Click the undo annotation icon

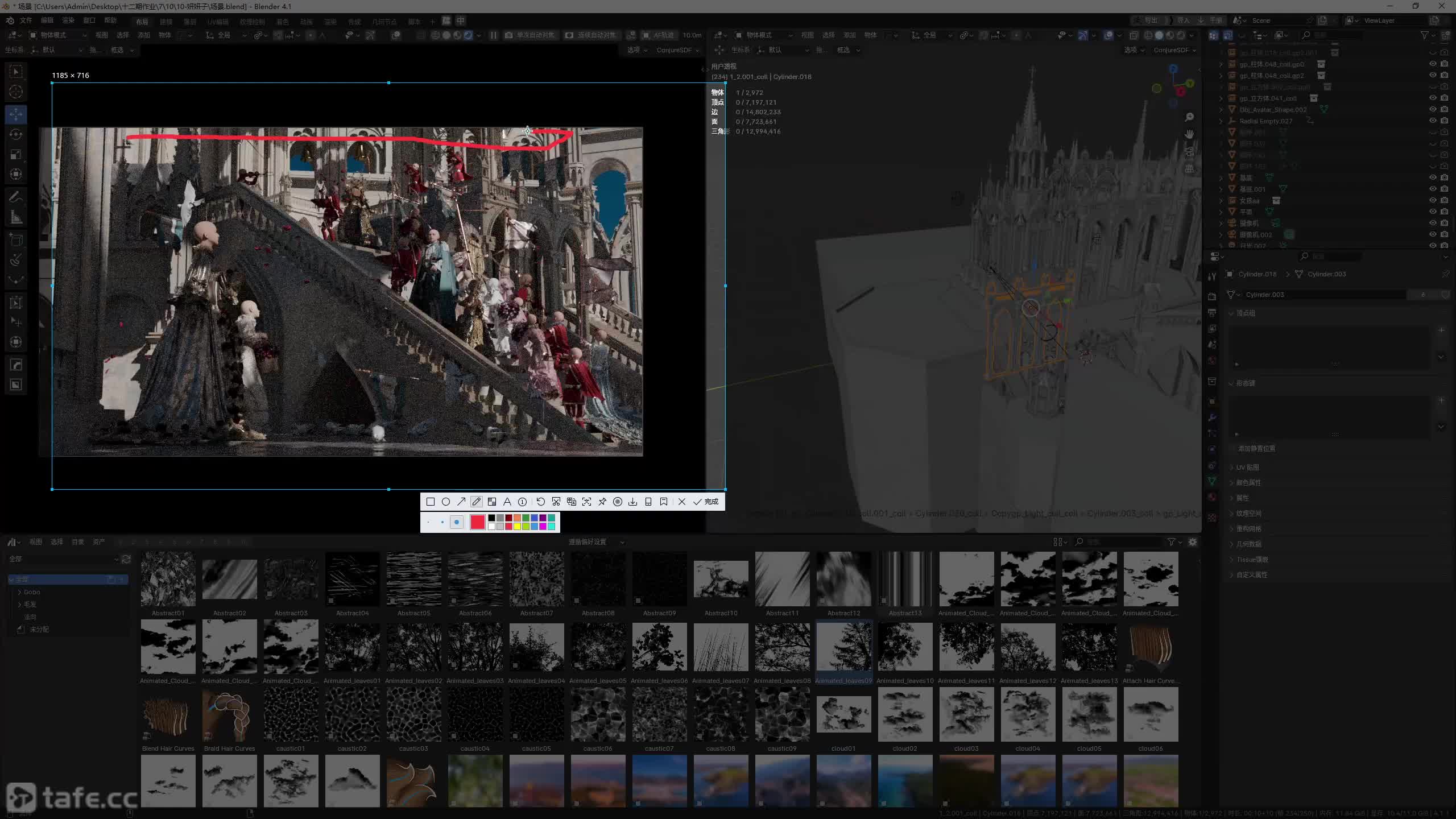coord(540,502)
